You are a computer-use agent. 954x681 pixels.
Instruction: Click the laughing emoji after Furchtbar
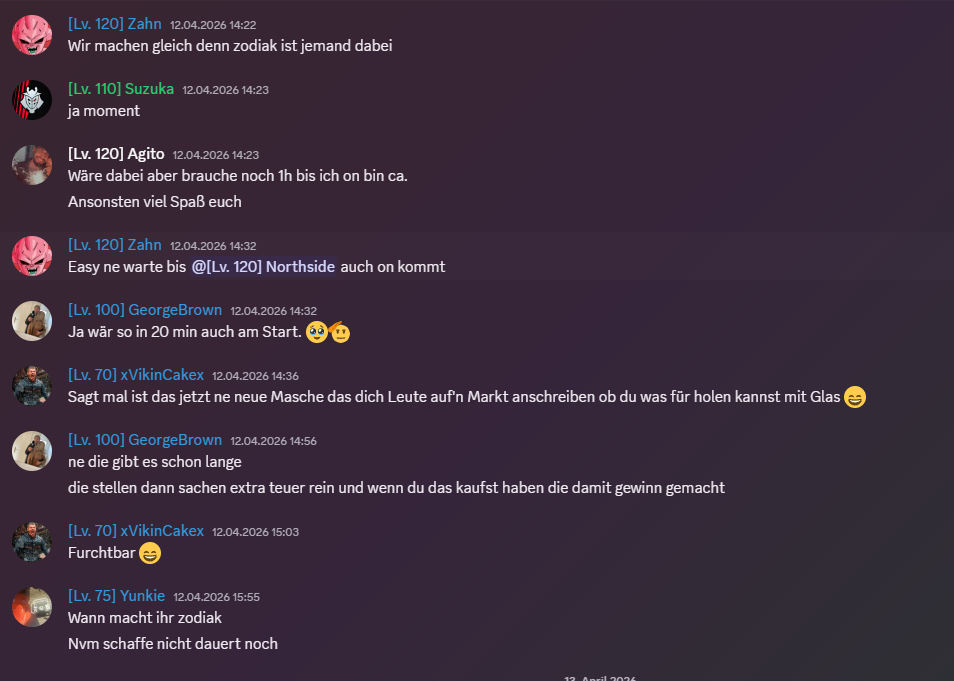point(149,553)
